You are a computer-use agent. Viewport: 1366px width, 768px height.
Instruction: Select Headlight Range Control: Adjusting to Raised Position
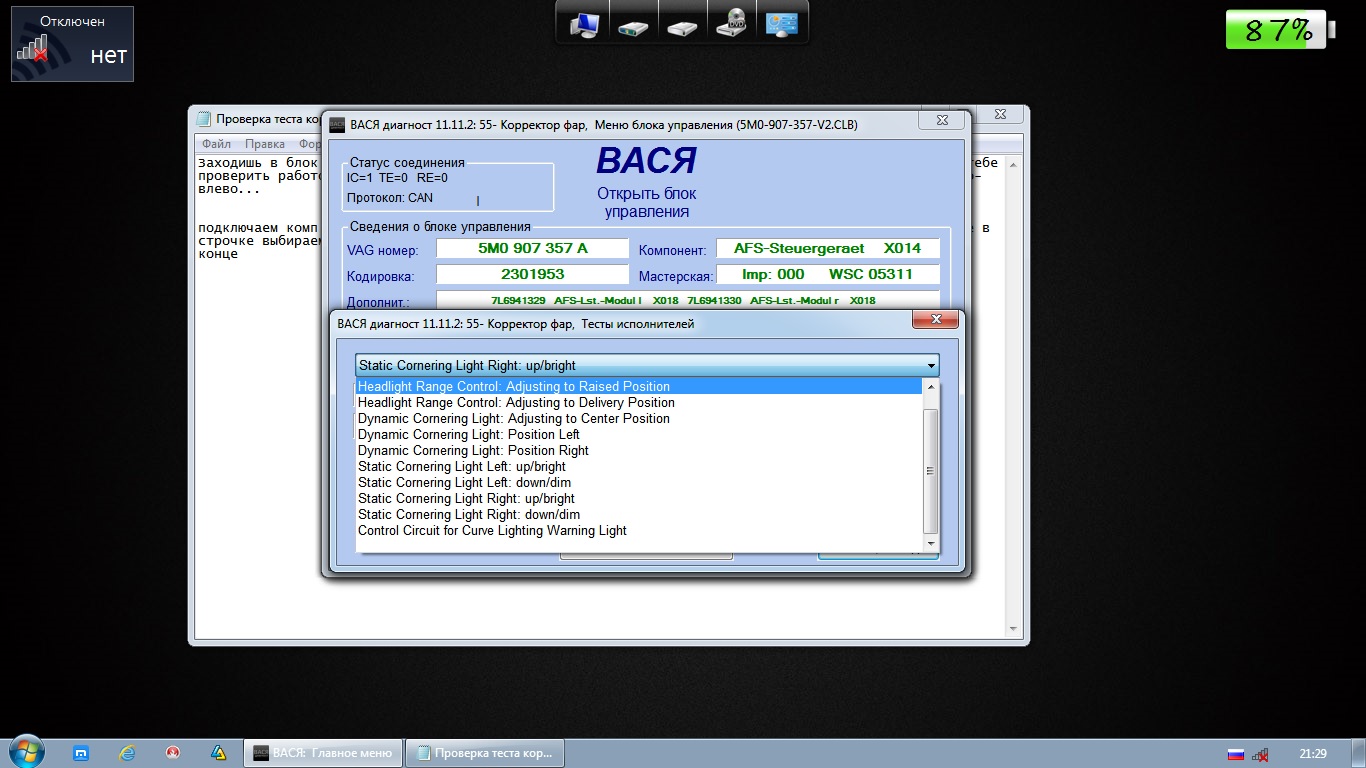point(514,387)
